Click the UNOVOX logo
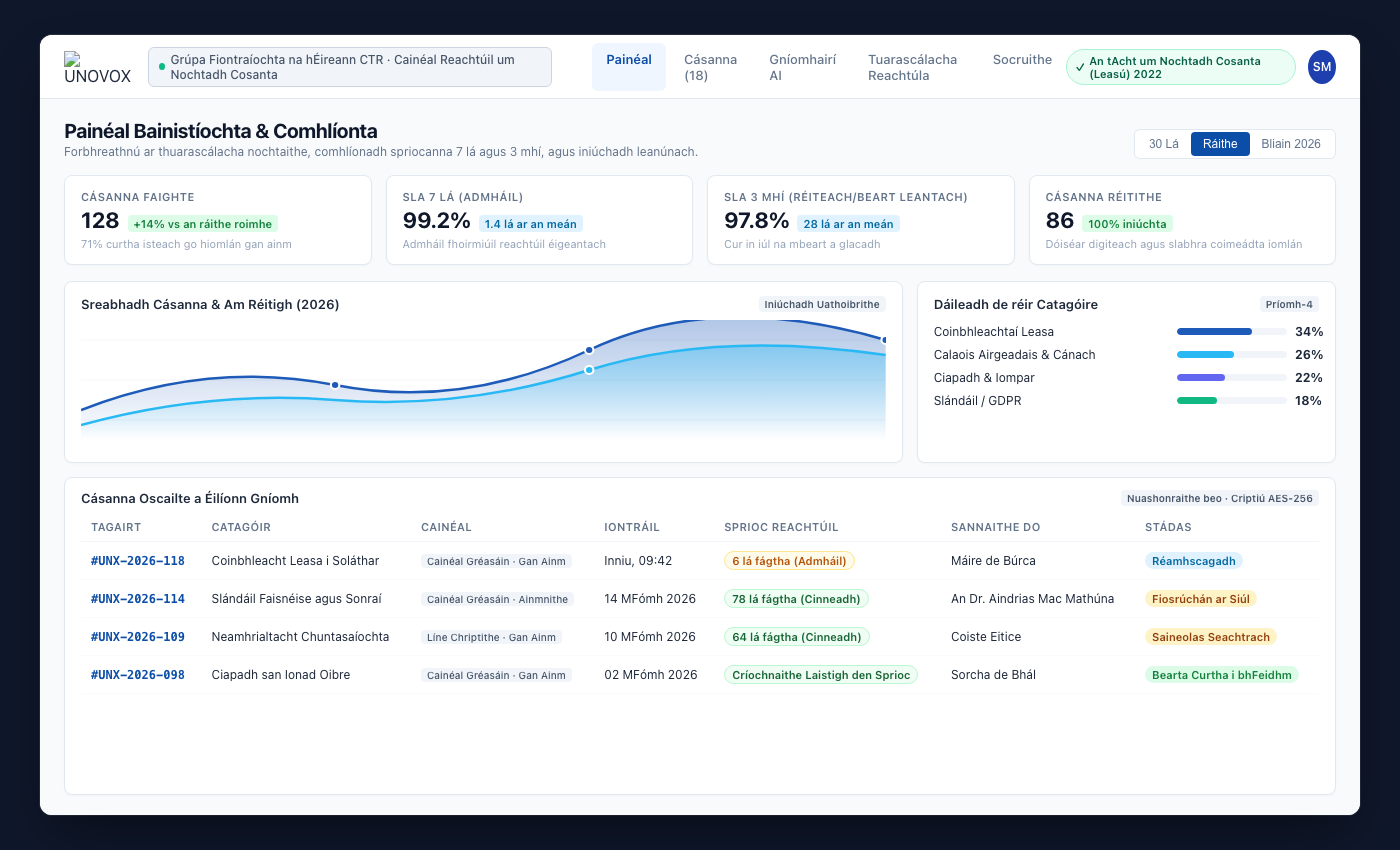Viewport: 1400px width, 850px height. pos(97,67)
